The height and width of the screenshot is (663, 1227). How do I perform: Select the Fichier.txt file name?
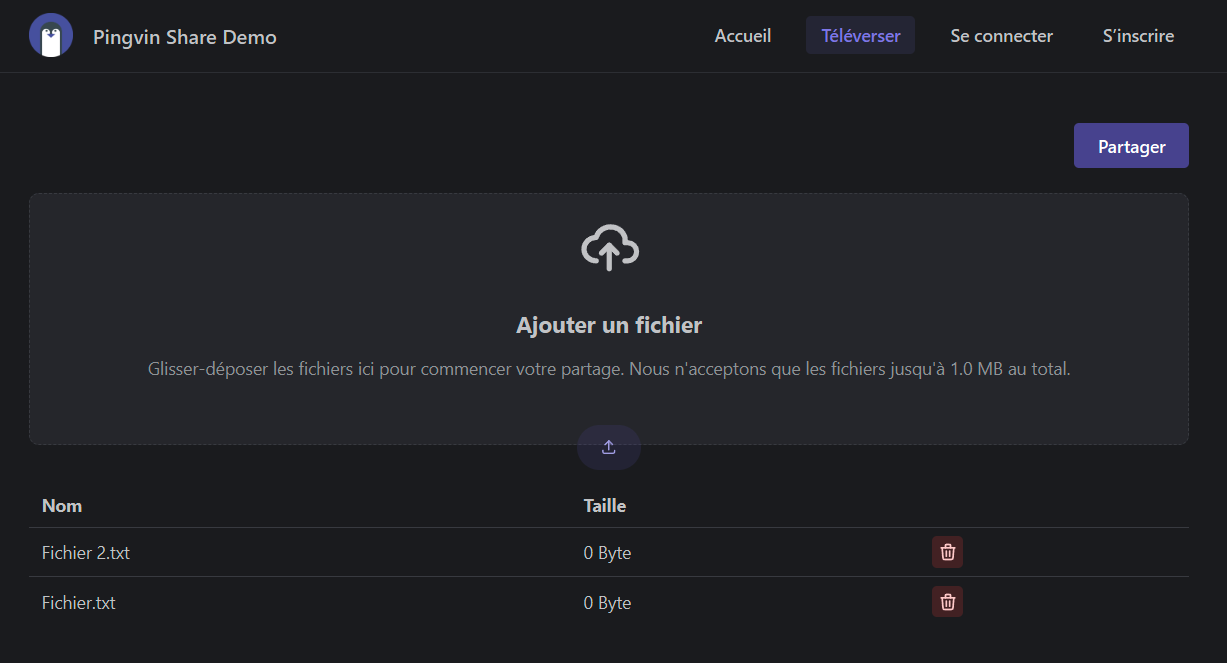79,603
